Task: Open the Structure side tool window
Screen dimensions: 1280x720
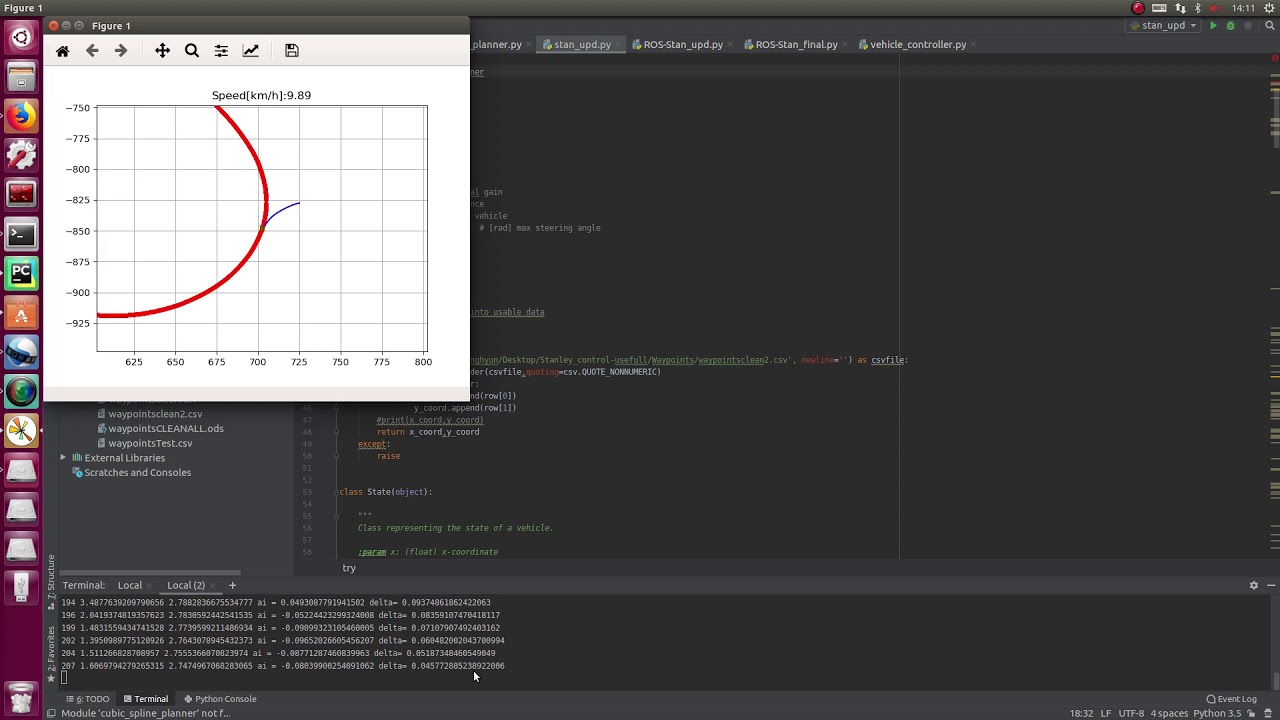Action: 51,582
